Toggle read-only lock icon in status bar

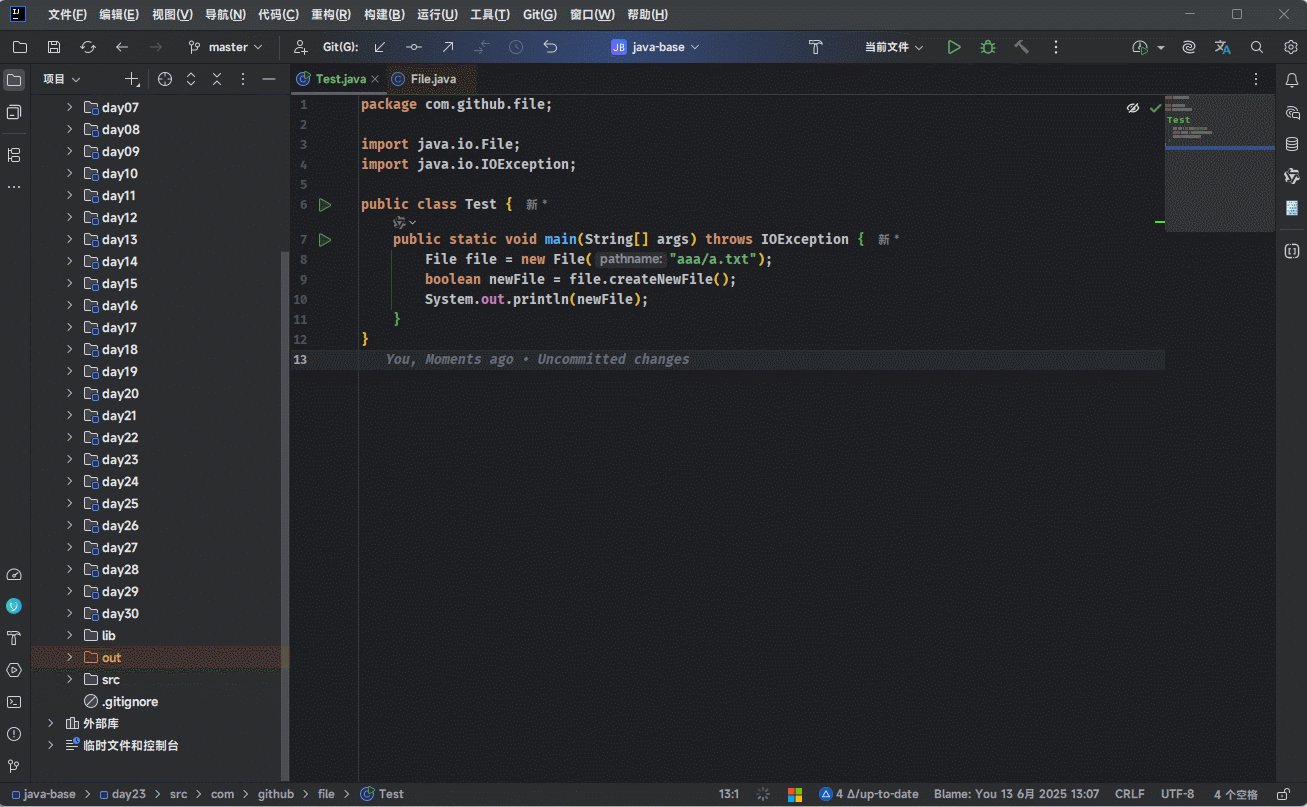click(1282, 794)
